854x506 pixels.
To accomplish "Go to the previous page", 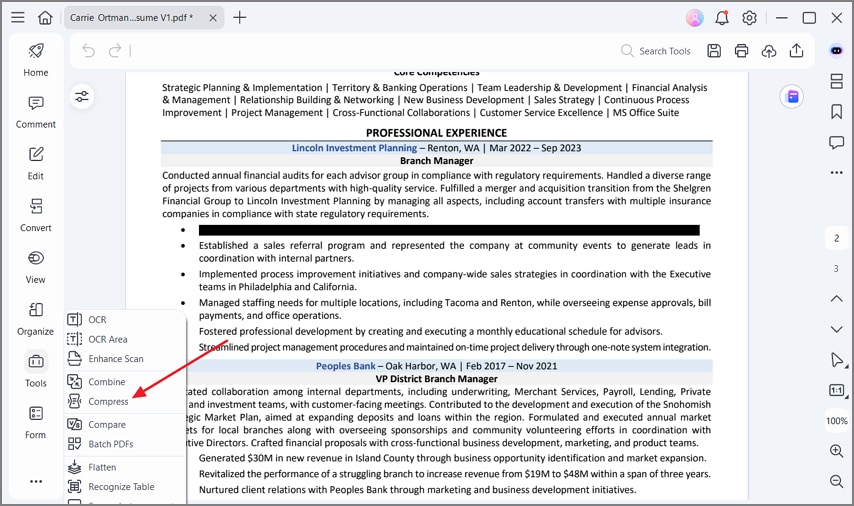I will point(837,298).
